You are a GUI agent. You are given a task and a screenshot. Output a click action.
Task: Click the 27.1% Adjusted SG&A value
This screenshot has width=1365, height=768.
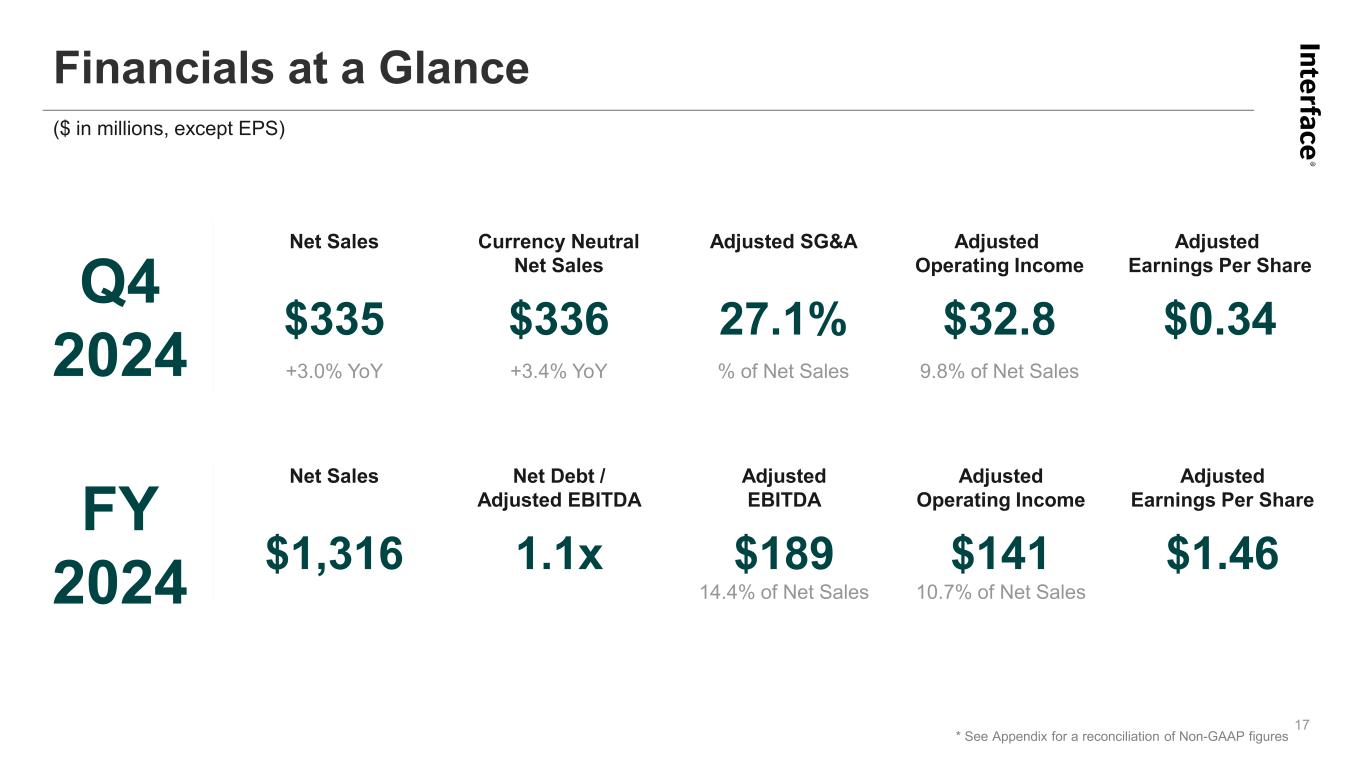(x=783, y=320)
